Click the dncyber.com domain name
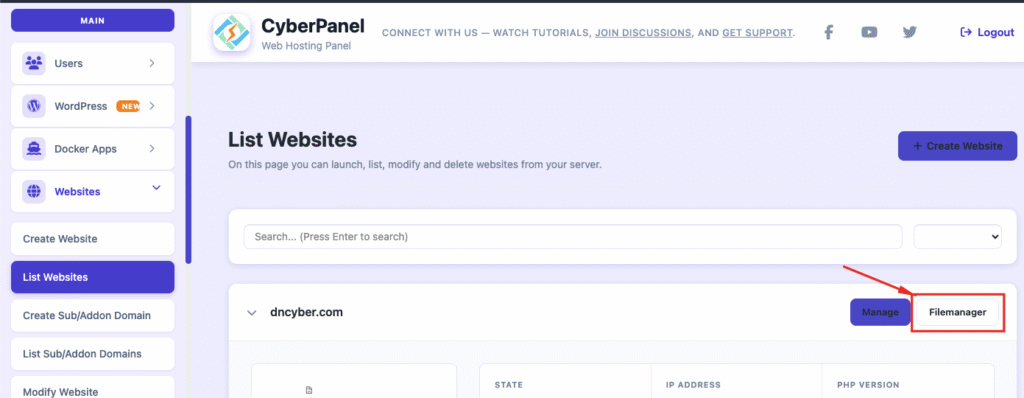1024x398 pixels. (306, 312)
